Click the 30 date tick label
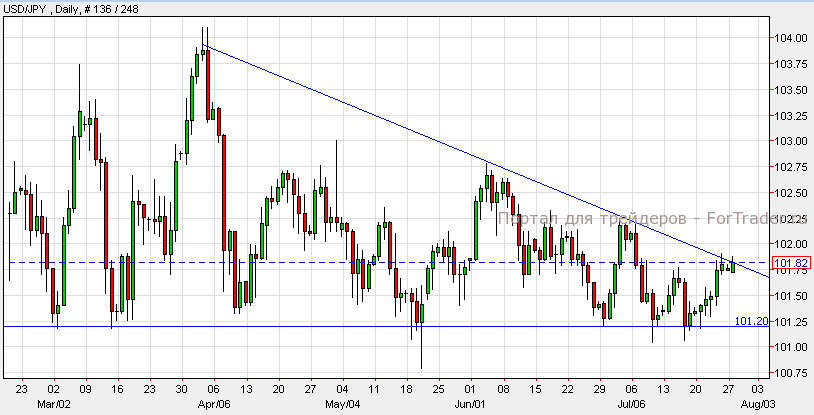814x415 pixels. click(182, 390)
